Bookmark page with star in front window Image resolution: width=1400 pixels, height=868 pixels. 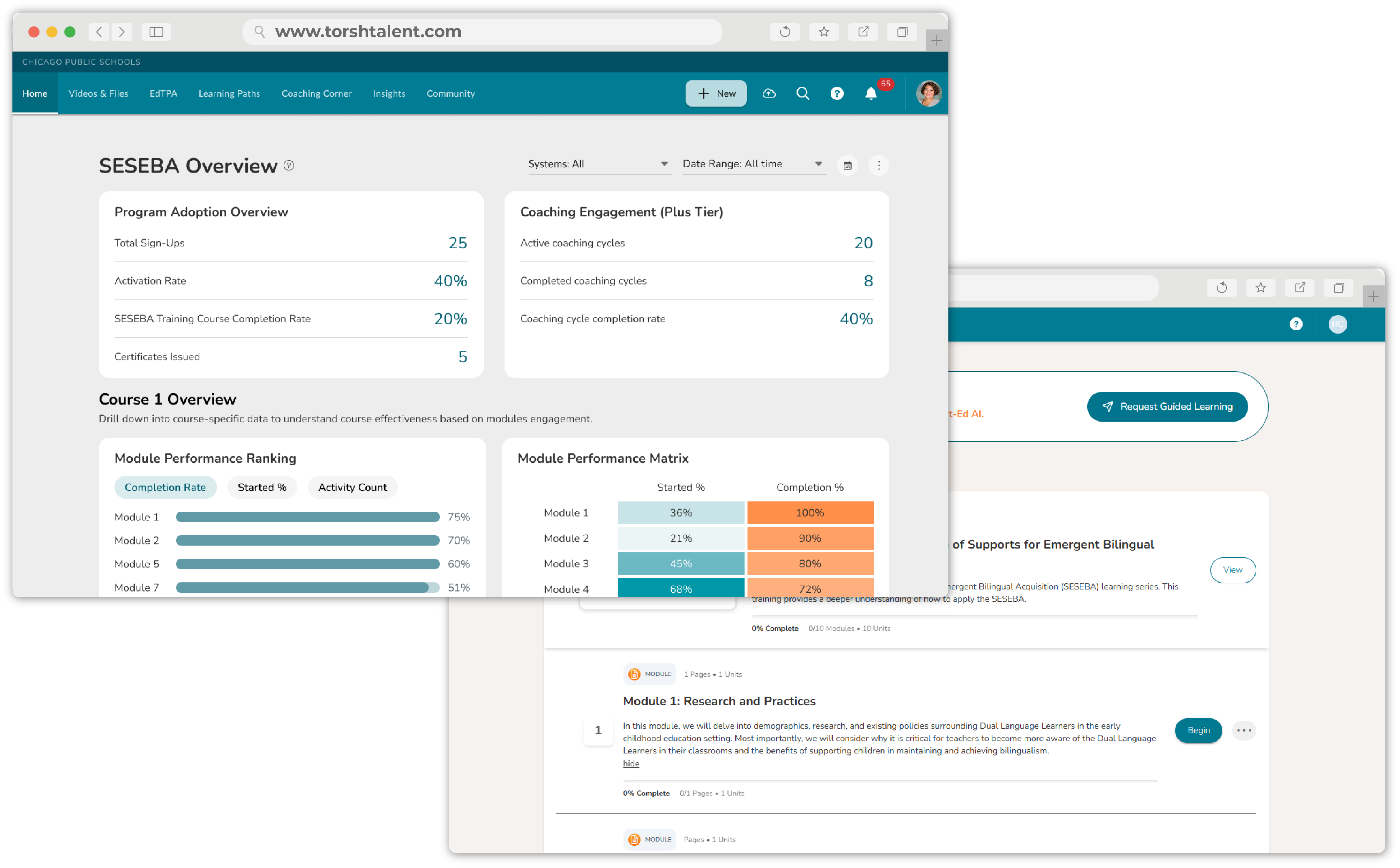[x=824, y=32]
